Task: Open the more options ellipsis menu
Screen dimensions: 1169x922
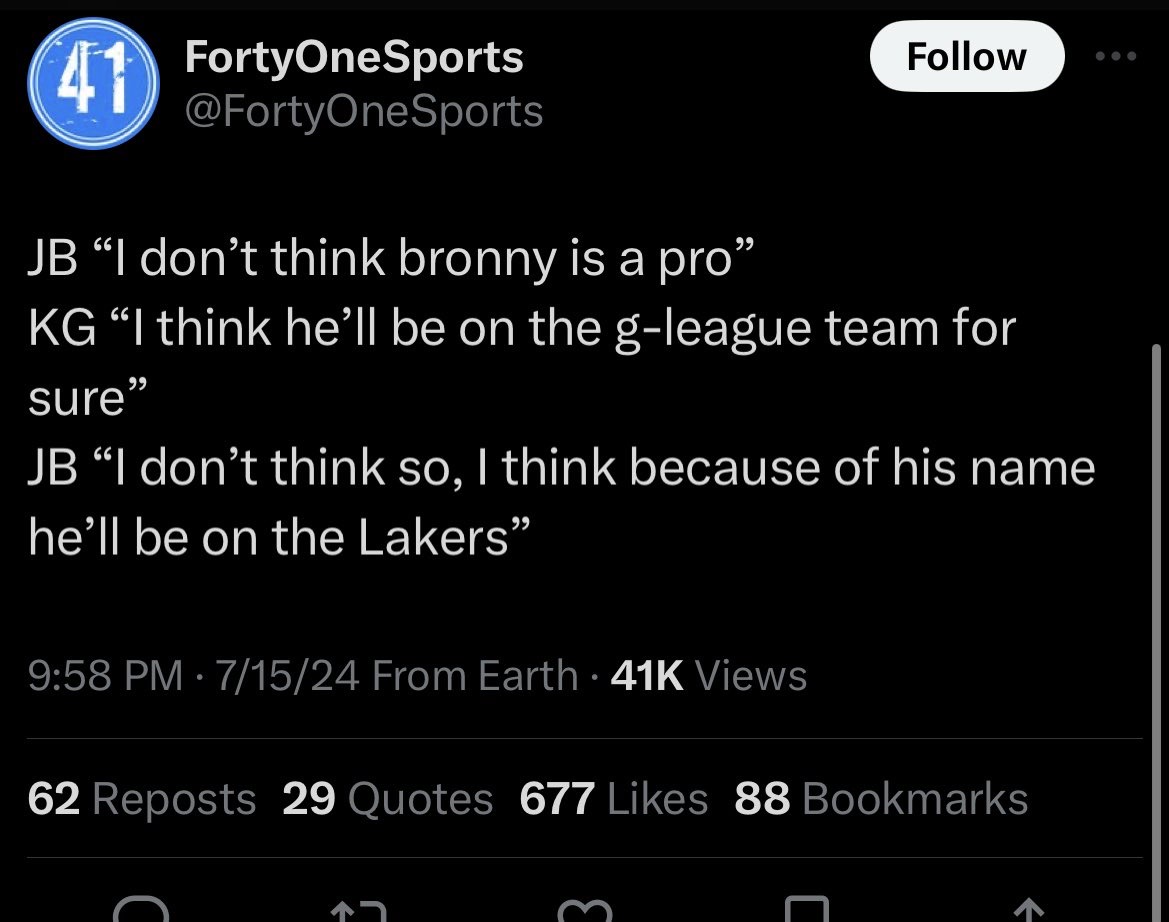Action: coord(1116,57)
